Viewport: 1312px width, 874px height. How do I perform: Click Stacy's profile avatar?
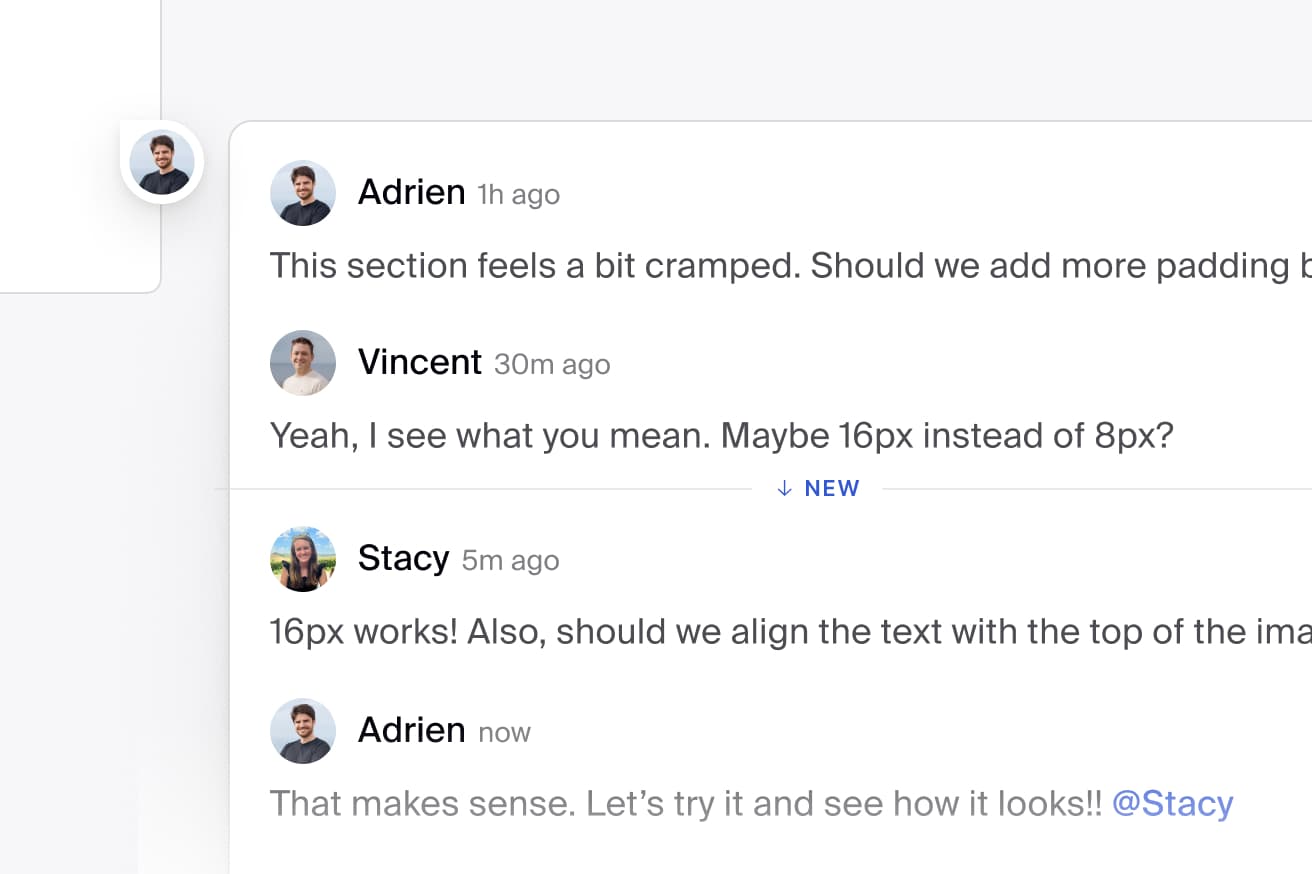point(303,559)
